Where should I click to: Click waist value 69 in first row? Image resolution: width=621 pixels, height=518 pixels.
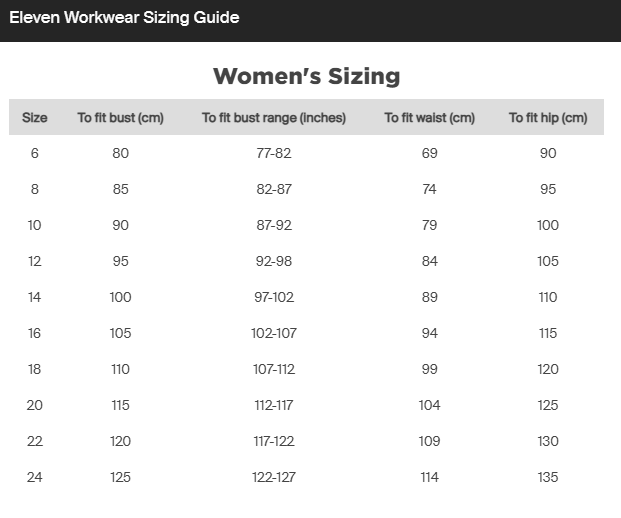(x=429, y=154)
